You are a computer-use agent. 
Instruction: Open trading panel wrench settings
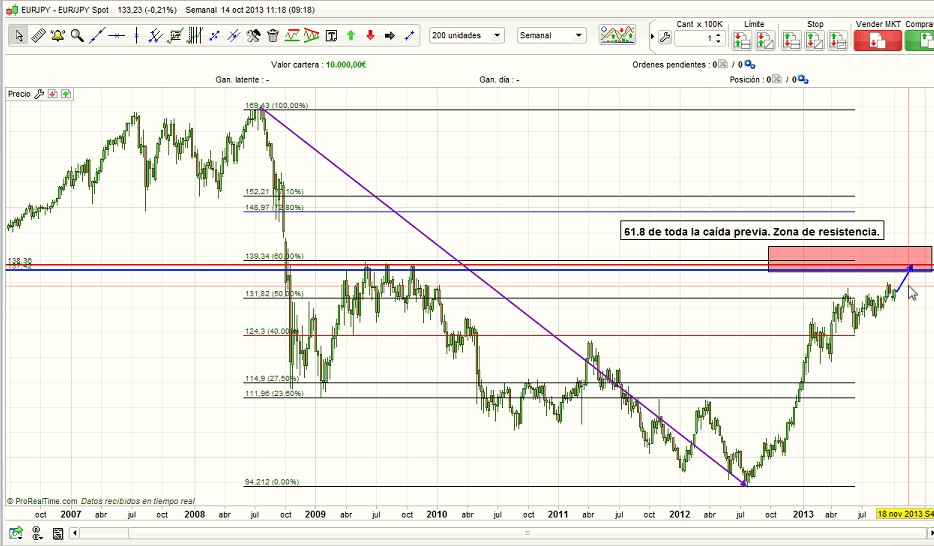(665, 38)
